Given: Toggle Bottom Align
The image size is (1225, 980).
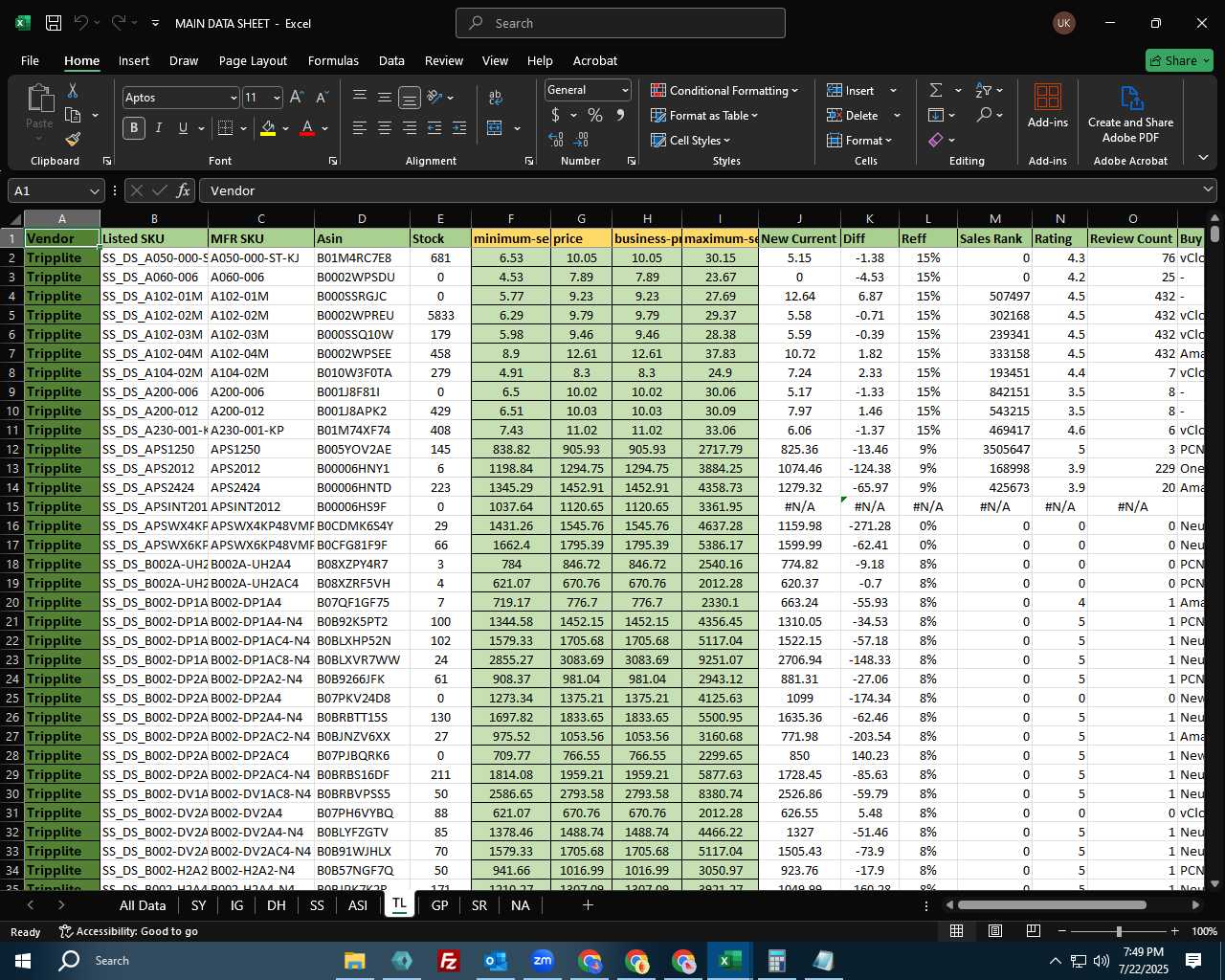Looking at the screenshot, I should point(410,98).
